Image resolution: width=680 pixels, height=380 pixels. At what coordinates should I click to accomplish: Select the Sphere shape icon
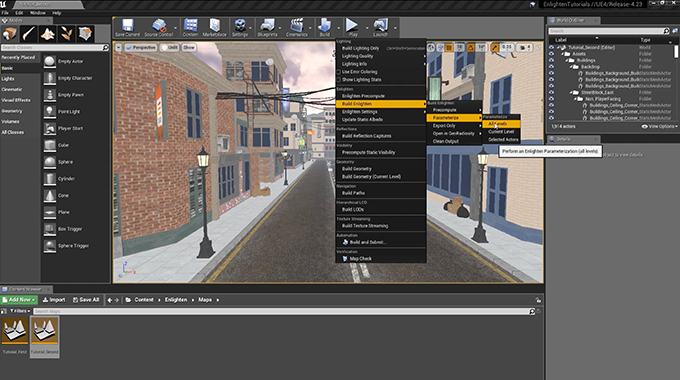point(50,162)
